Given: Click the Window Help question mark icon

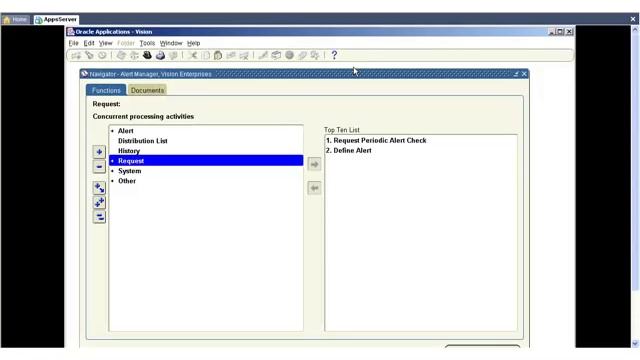Looking at the screenshot, I should click(x=334, y=56).
